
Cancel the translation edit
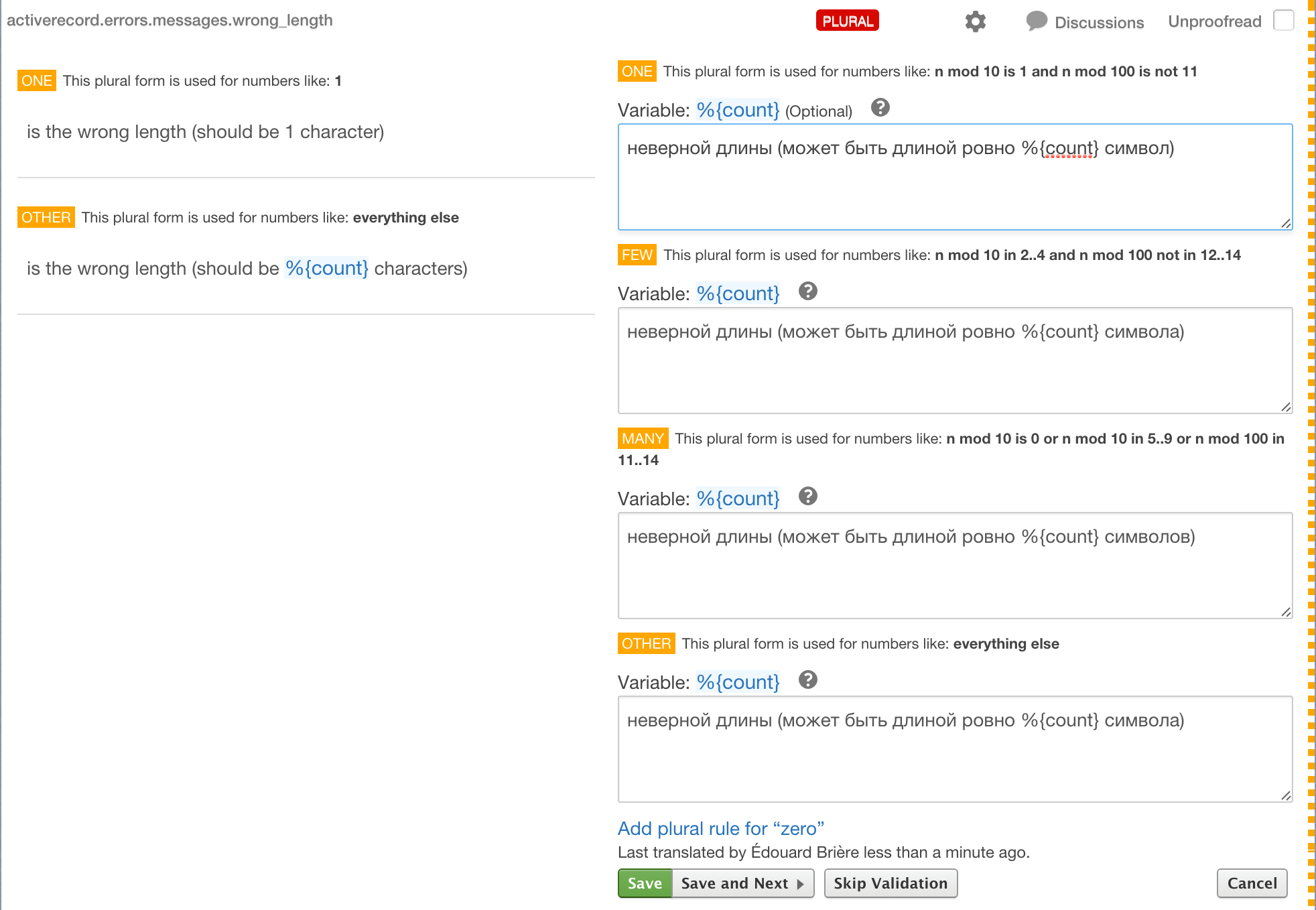click(1252, 883)
